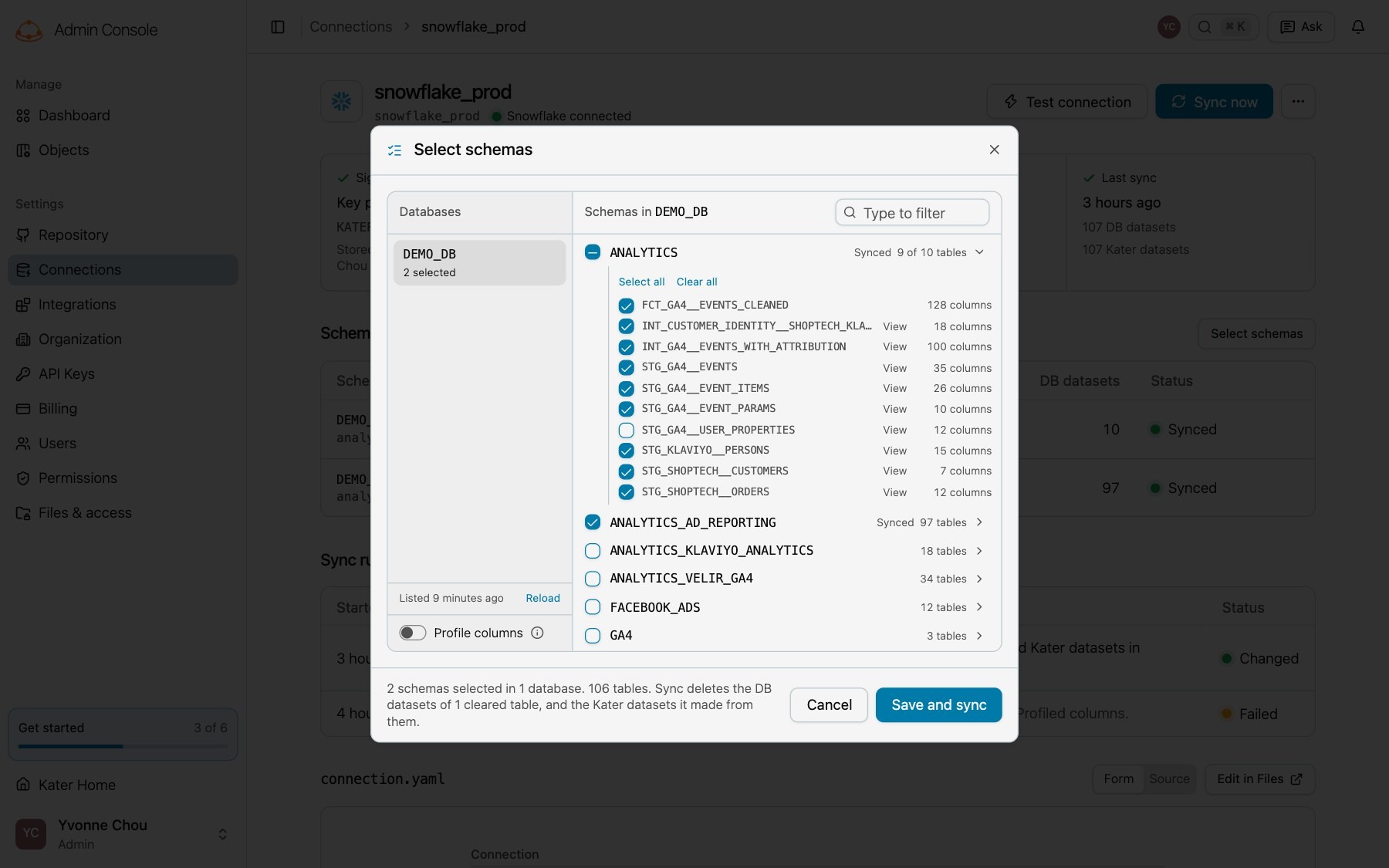Image resolution: width=1389 pixels, height=868 pixels.
Task: Click the Snowflake connection logo
Action: (x=341, y=101)
